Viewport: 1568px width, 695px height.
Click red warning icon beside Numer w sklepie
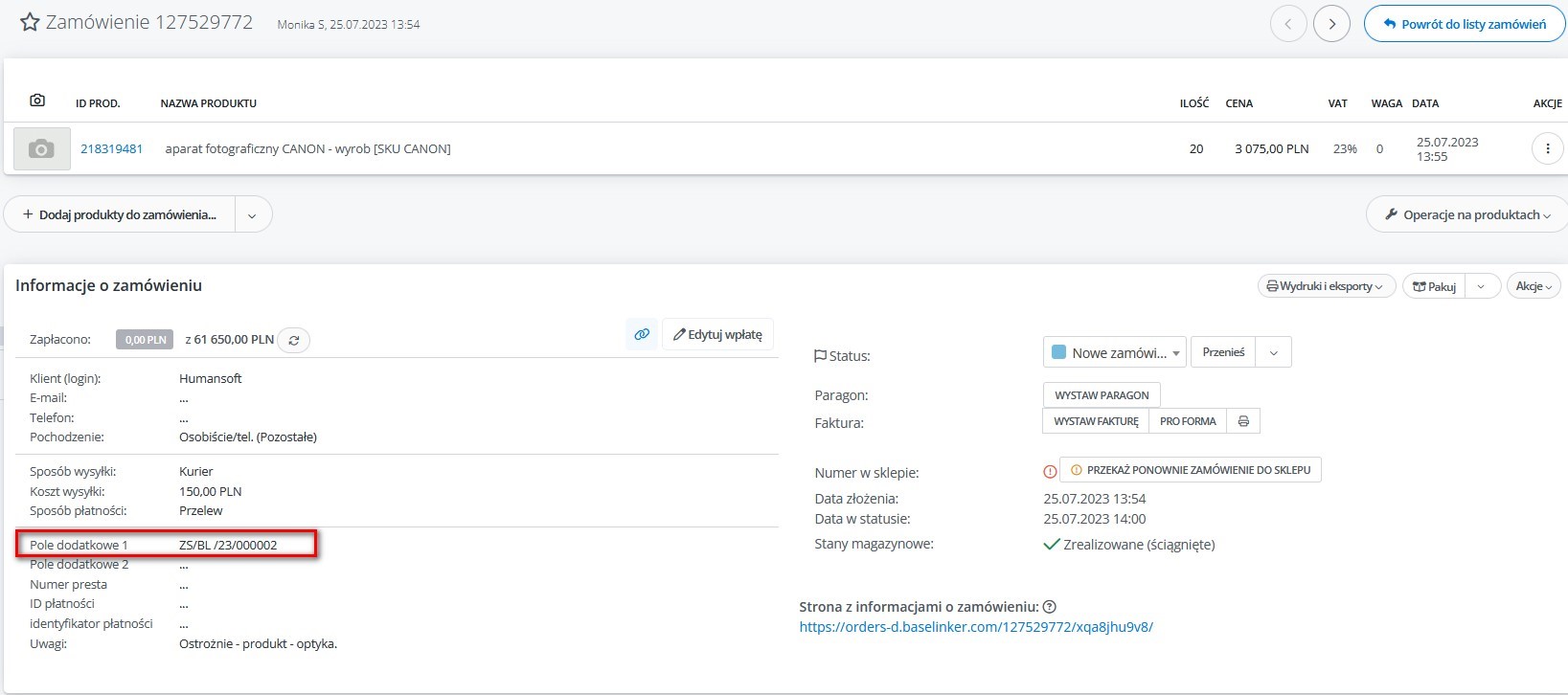click(x=1050, y=471)
